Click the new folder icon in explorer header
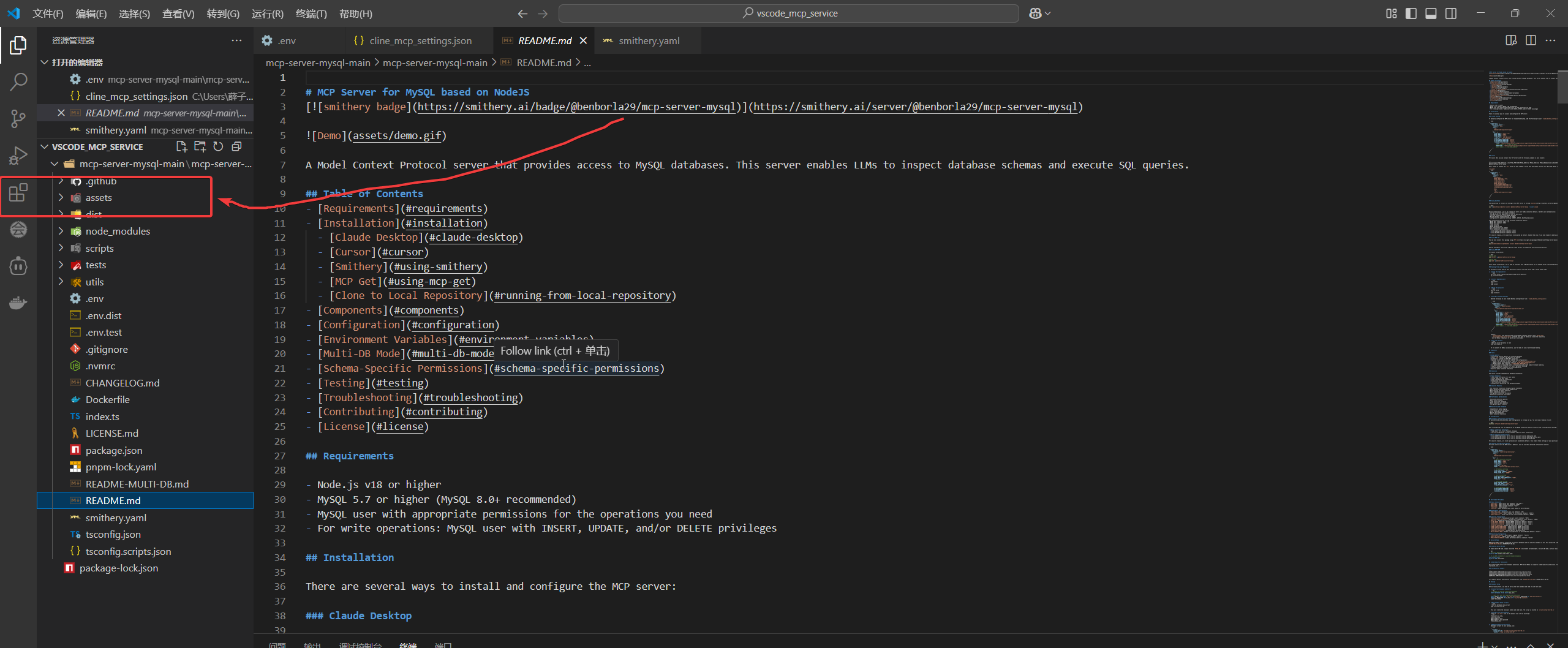This screenshot has width=1568, height=648. point(200,146)
